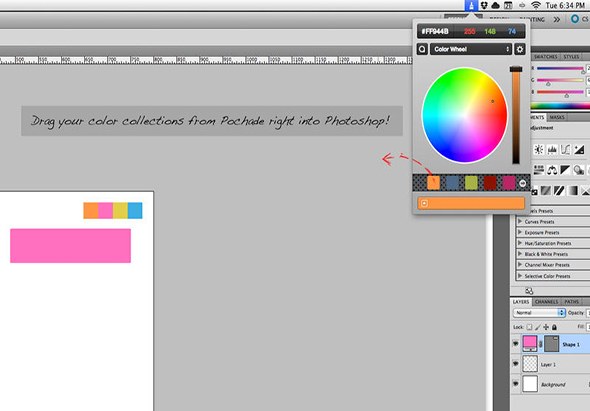
Task: Select the dark red swatch in Pochade
Action: (490, 183)
